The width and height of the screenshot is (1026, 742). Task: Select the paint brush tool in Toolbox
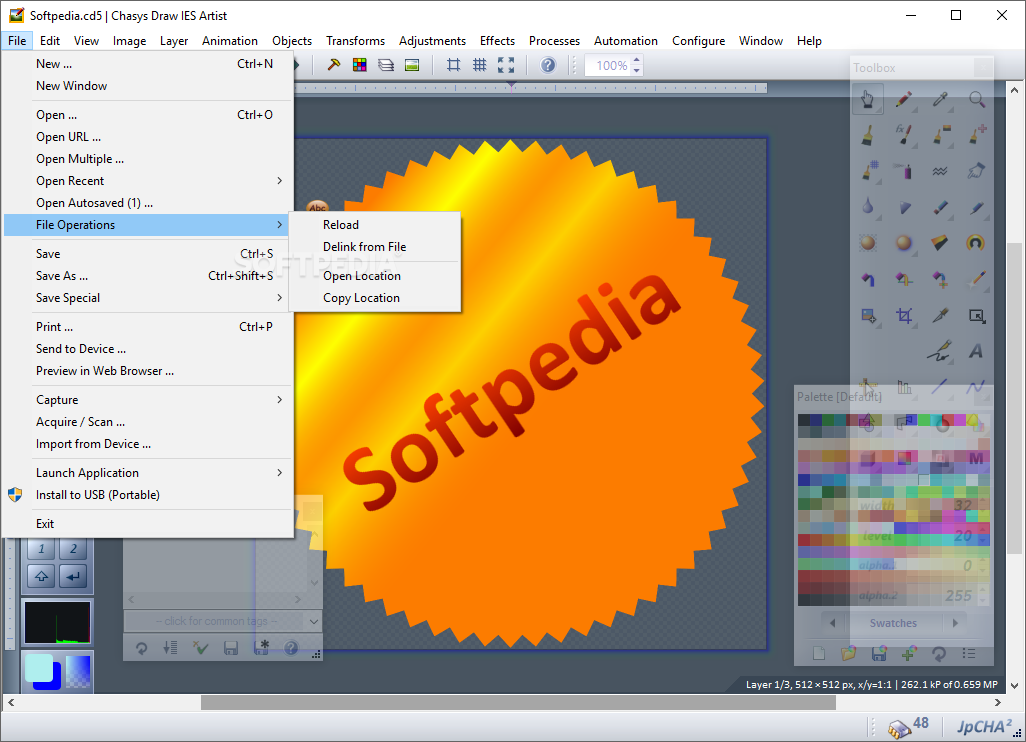pos(868,135)
